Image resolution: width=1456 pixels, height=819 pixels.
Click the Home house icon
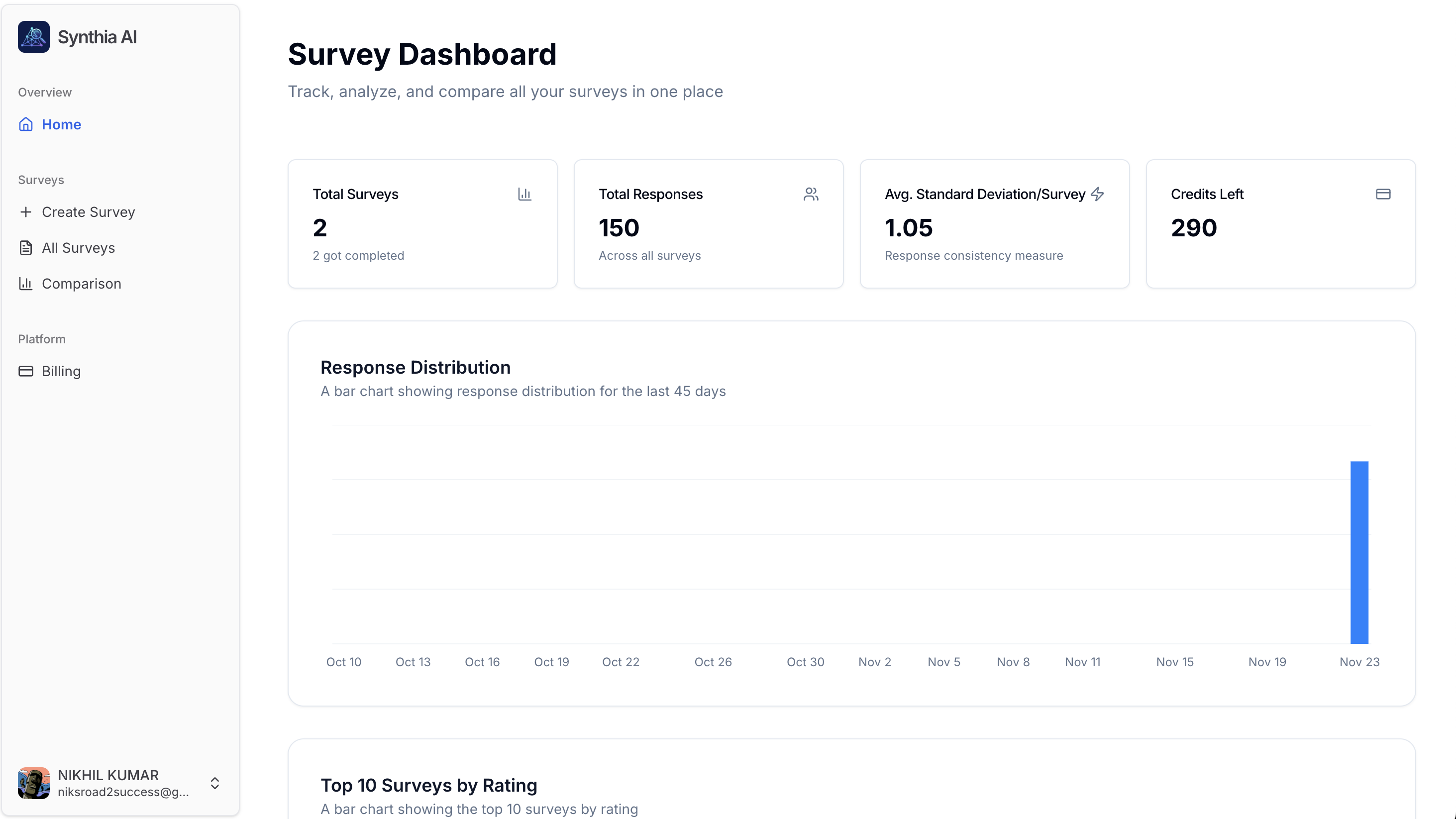pyautogui.click(x=26, y=124)
